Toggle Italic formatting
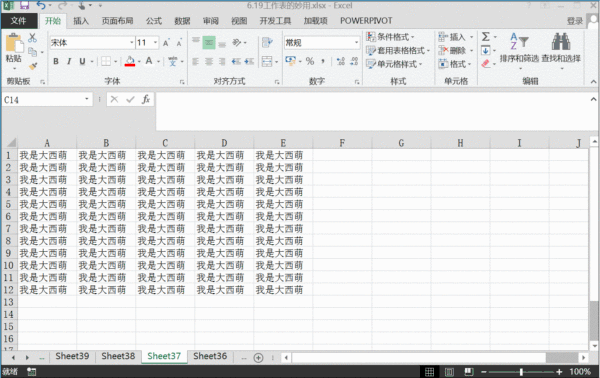 pos(69,61)
